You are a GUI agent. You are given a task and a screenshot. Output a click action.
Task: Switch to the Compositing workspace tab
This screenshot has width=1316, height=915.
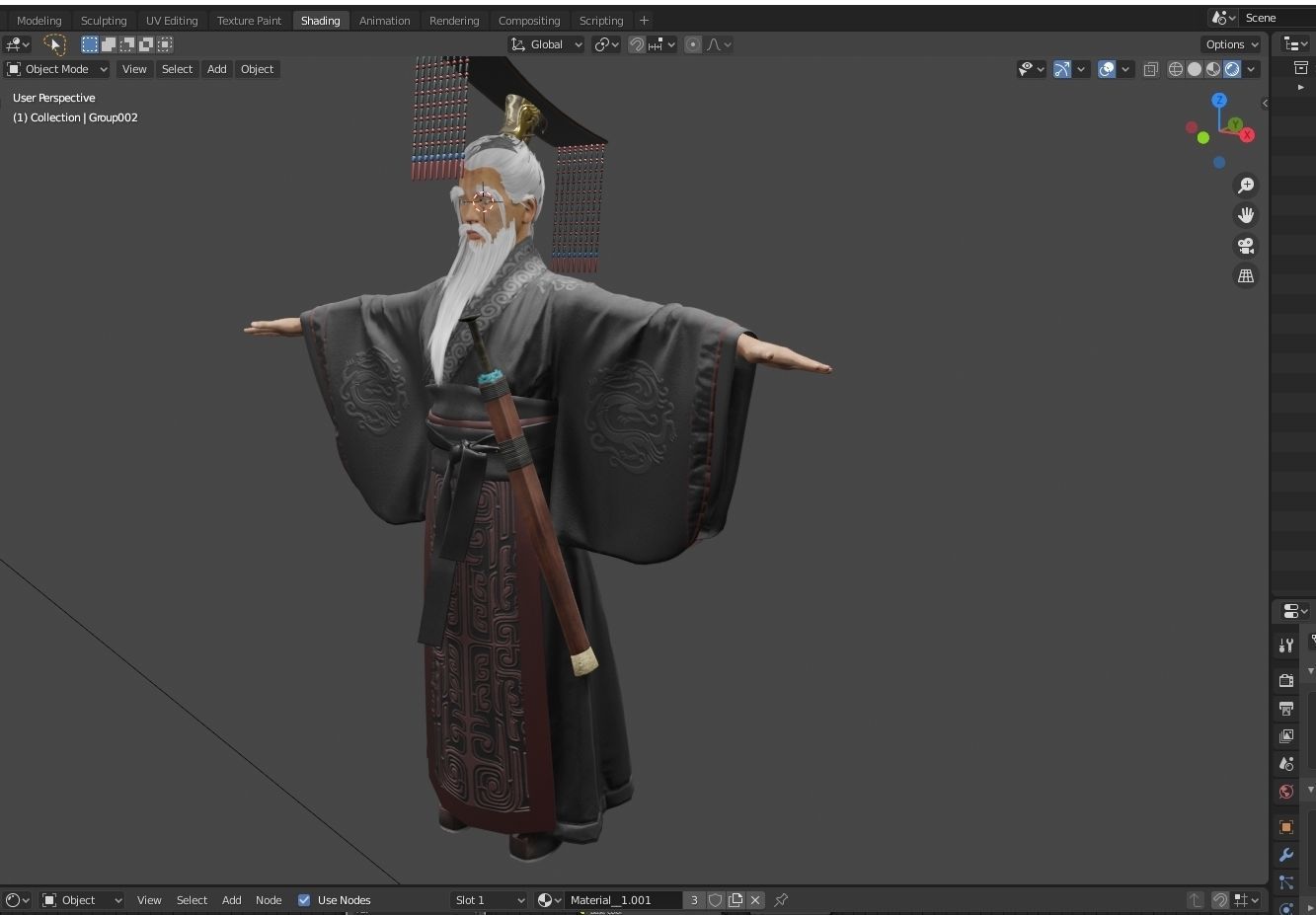pyautogui.click(x=529, y=21)
